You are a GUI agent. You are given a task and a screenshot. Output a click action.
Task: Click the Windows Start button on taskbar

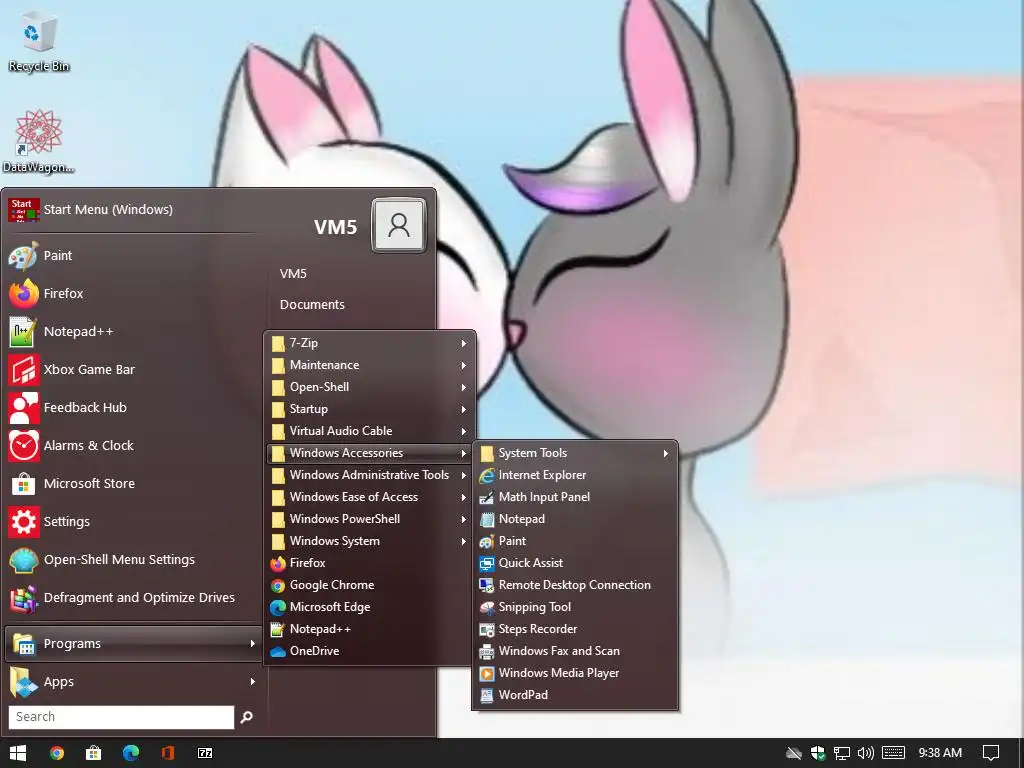coord(18,753)
